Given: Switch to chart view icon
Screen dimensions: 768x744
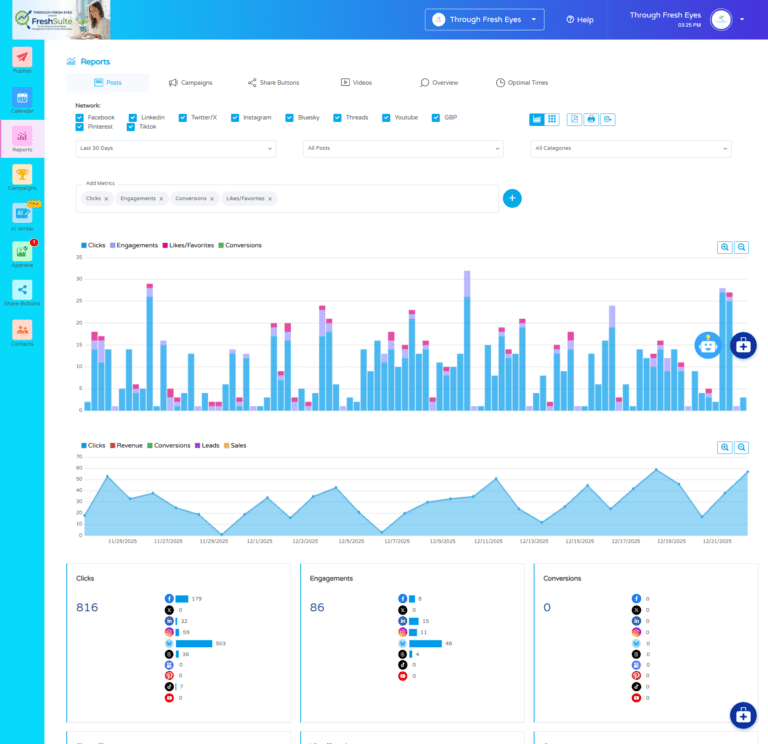Looking at the screenshot, I should point(537,119).
